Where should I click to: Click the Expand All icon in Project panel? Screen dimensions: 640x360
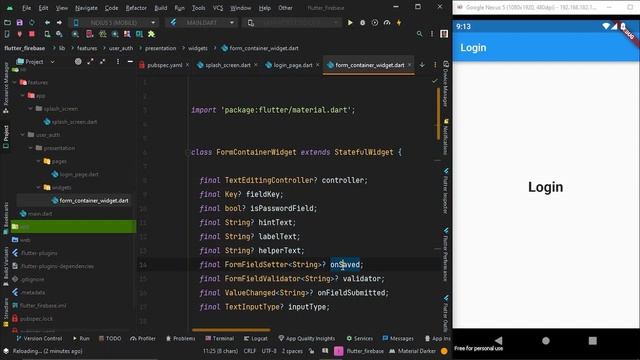click(90, 62)
